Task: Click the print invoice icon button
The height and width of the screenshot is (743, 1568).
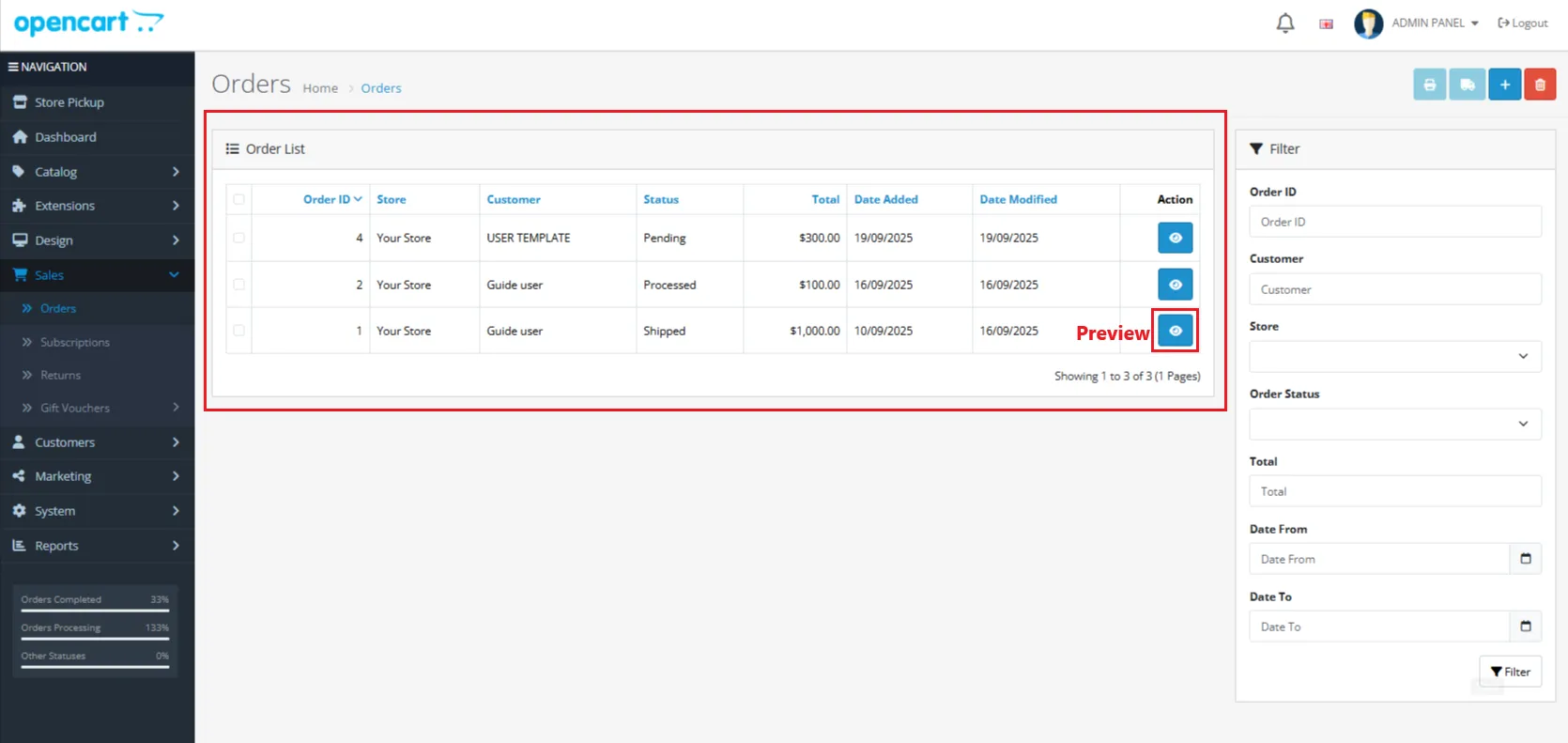Action: point(1429,85)
